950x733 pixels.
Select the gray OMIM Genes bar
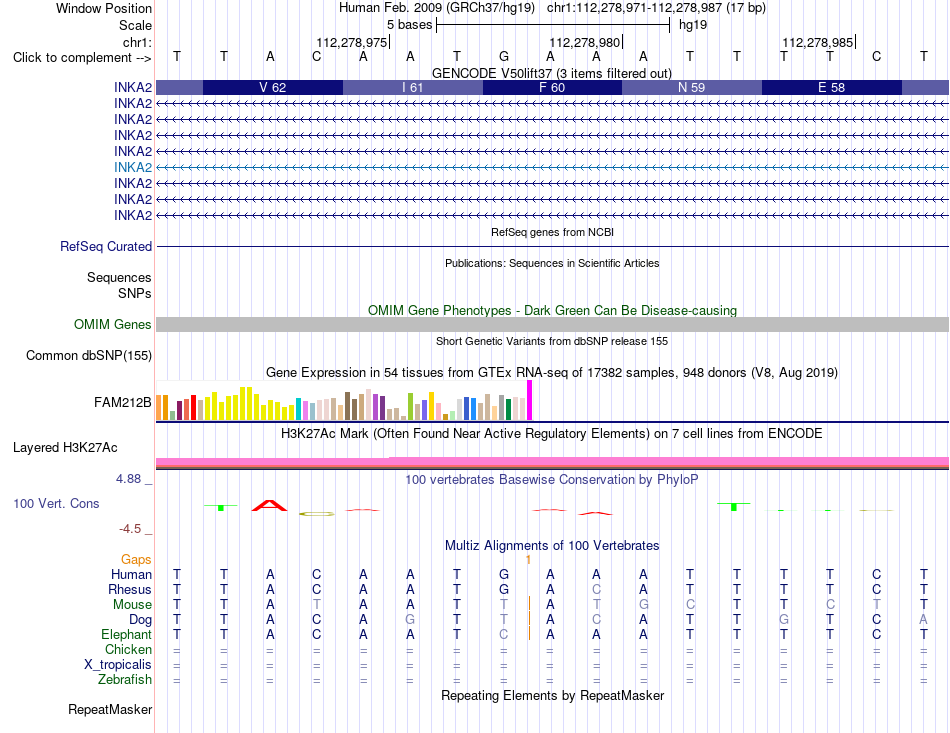[x=553, y=325]
